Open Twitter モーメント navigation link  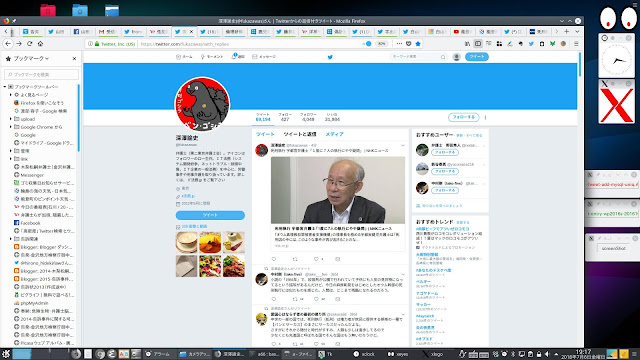tap(212, 57)
